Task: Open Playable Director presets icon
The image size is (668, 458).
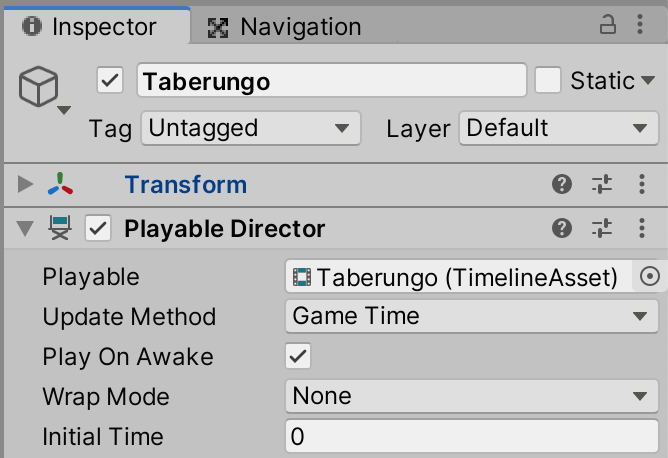Action: pyautogui.click(x=602, y=229)
